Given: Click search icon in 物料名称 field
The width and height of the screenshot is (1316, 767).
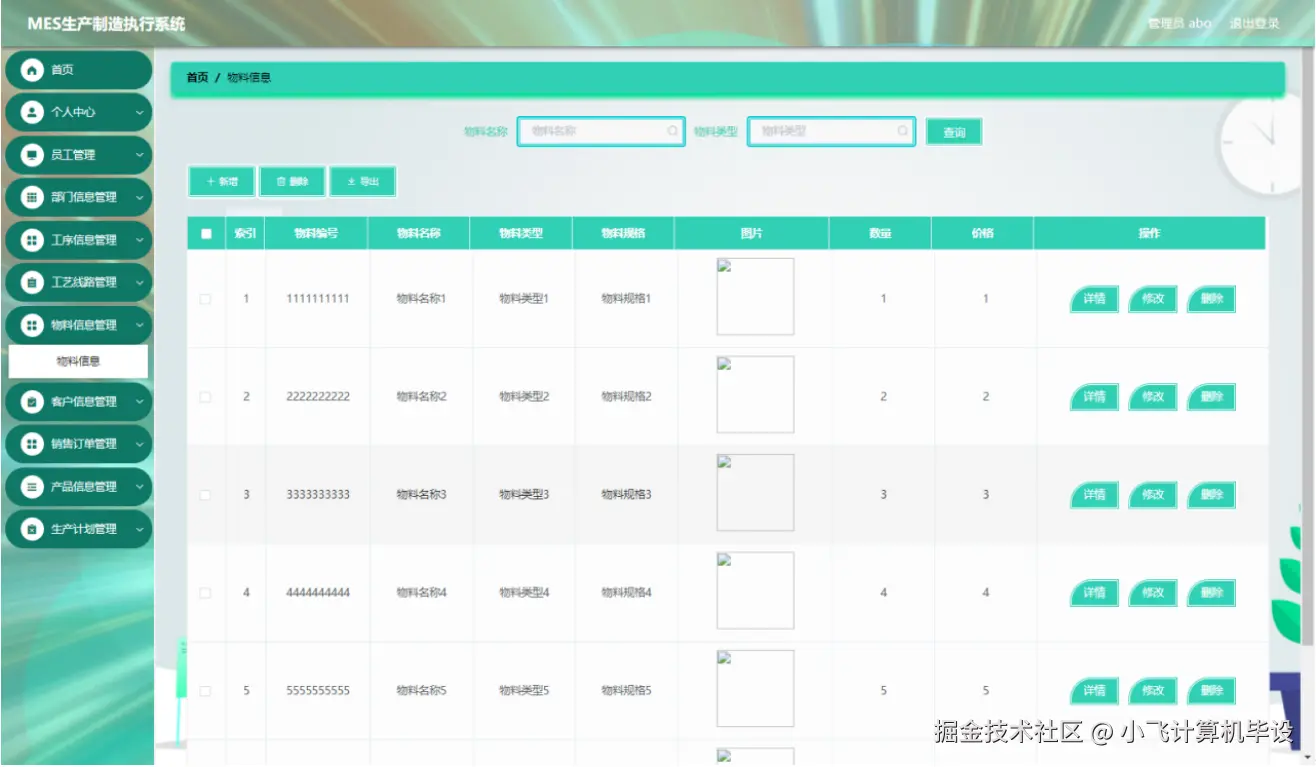Looking at the screenshot, I should (x=672, y=131).
